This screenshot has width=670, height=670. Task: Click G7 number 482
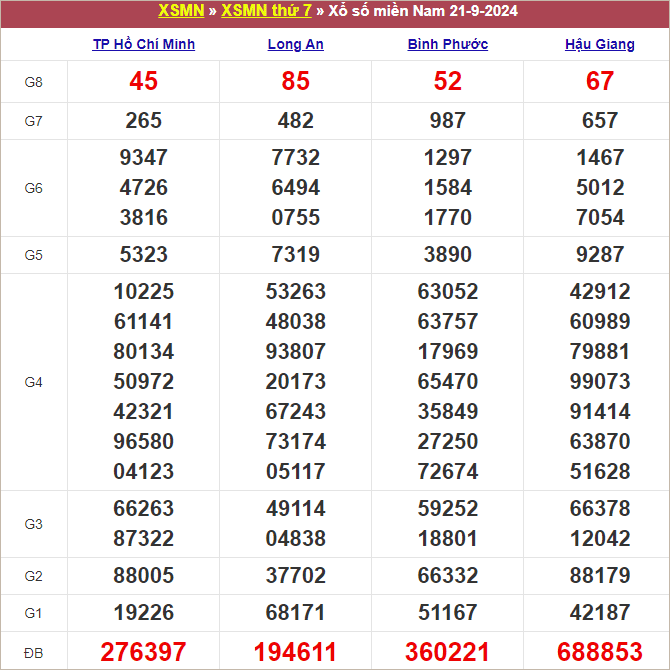pyautogui.click(x=296, y=120)
